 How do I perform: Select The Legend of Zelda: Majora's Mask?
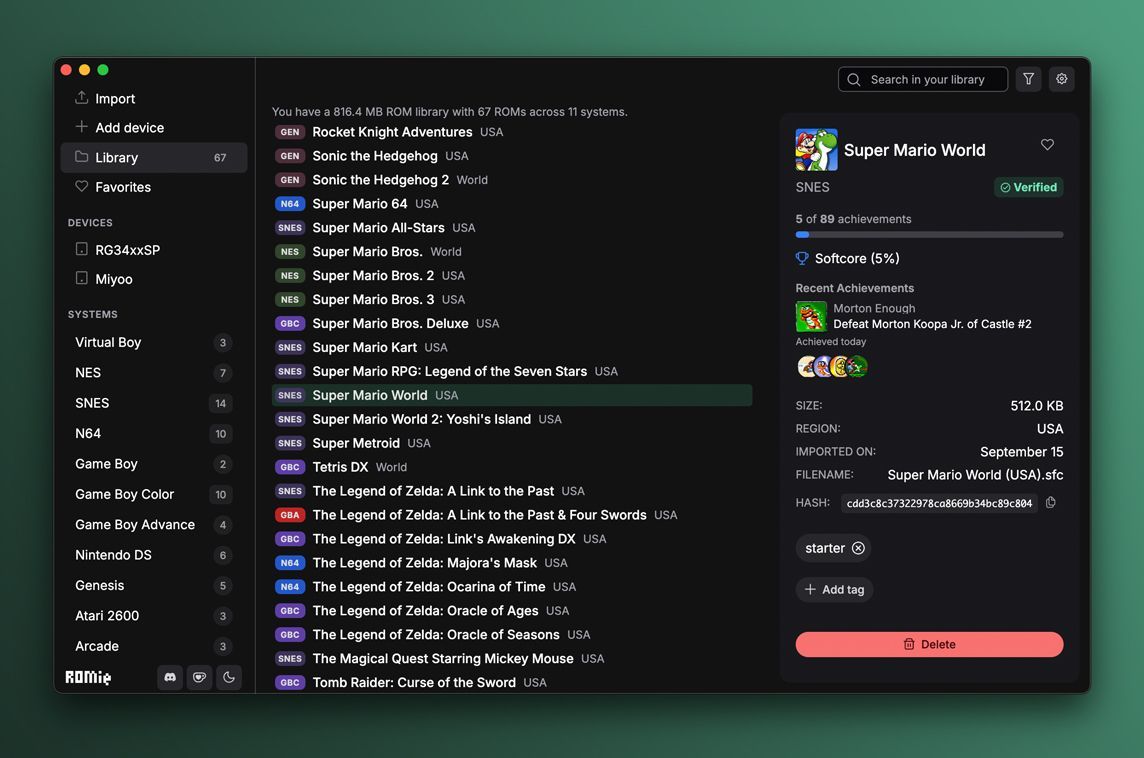[x=511, y=563]
